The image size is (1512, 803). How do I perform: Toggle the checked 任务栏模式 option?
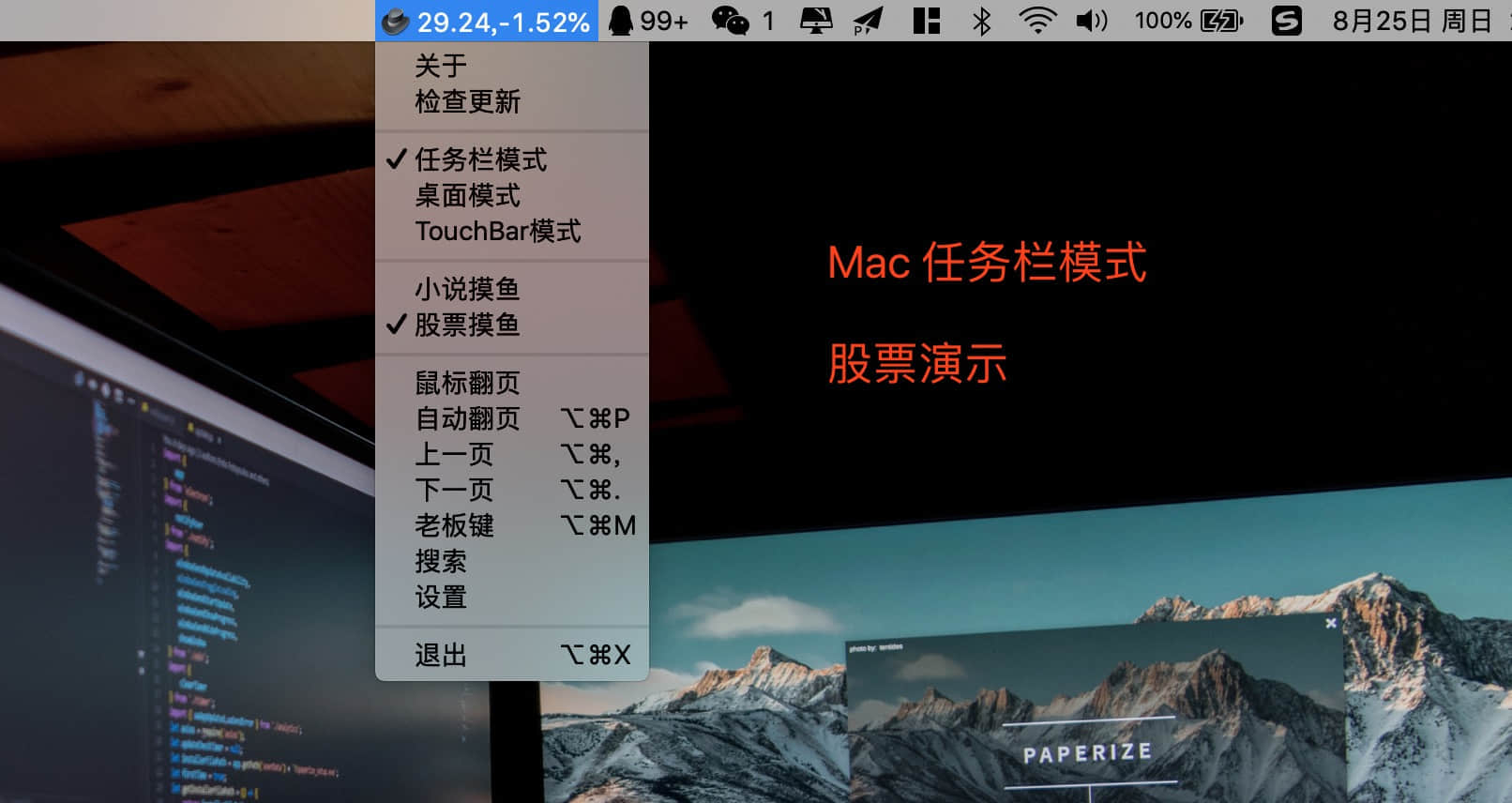point(512,159)
